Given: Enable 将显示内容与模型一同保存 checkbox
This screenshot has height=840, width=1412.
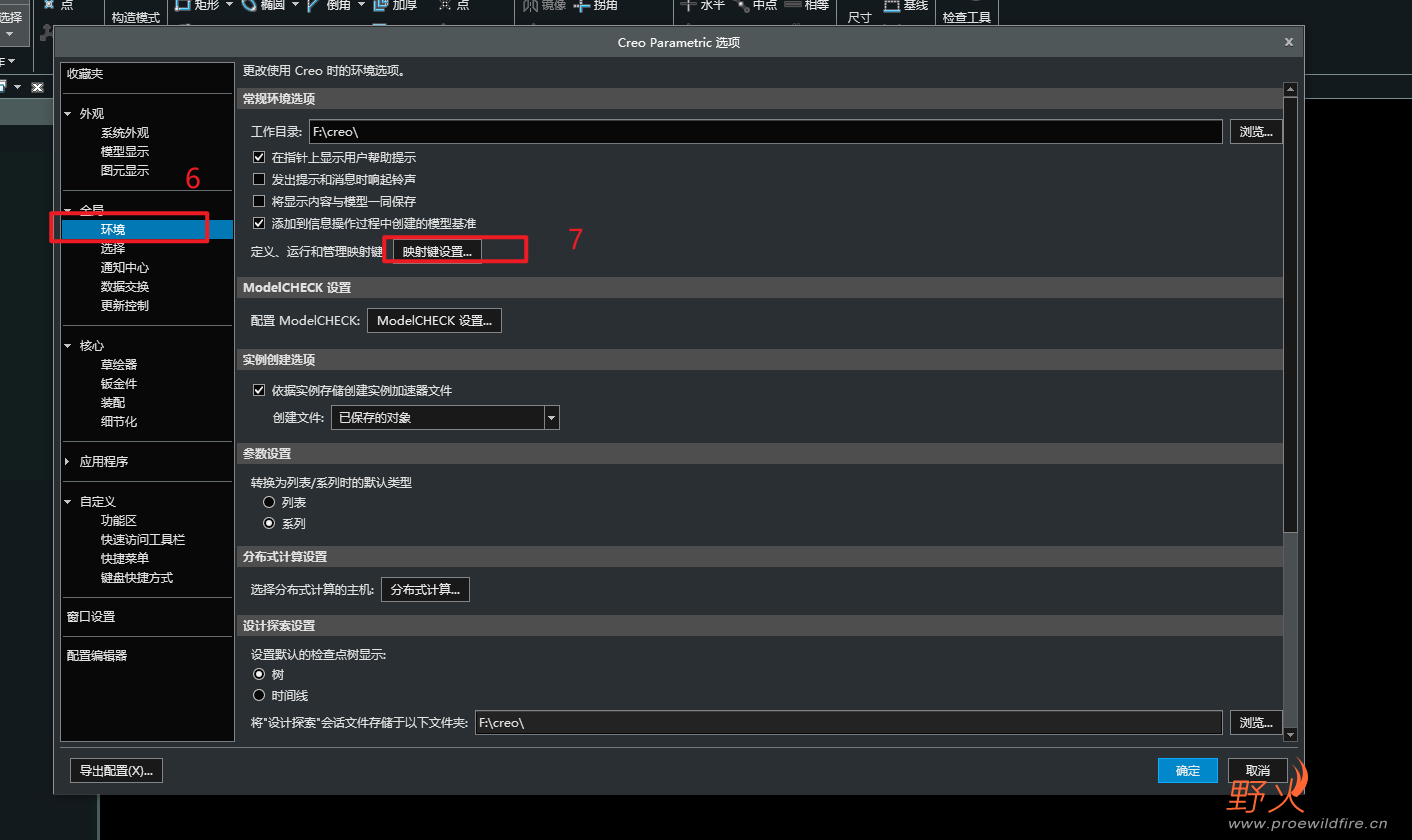Looking at the screenshot, I should [259, 201].
